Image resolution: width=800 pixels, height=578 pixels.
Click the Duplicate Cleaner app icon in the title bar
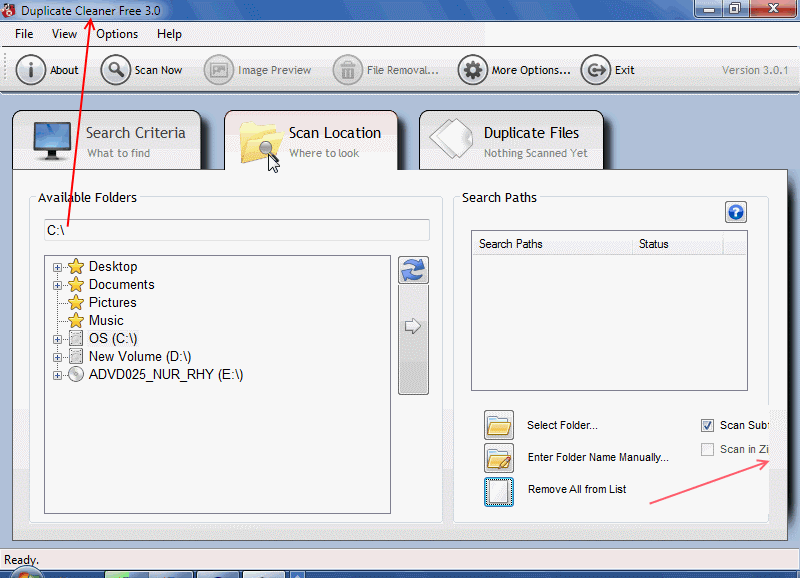[9, 10]
